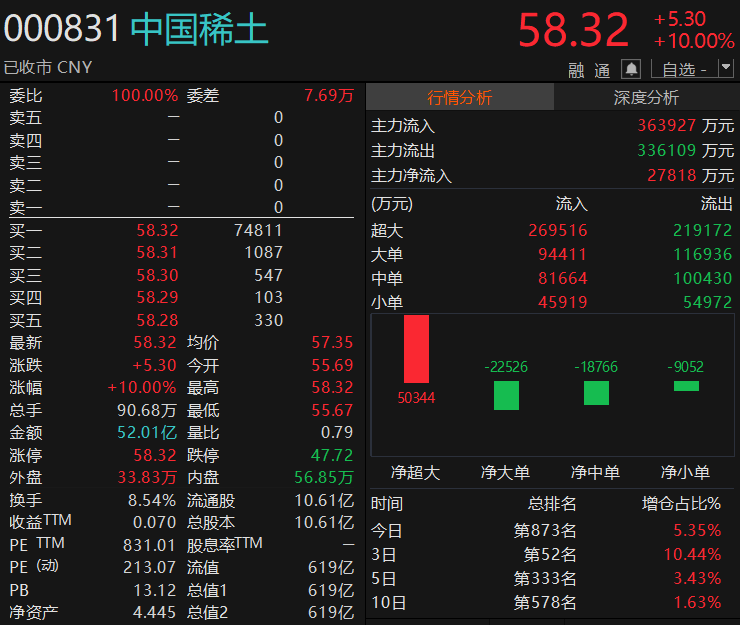Switch to the 深度分析 tab

pyautogui.click(x=646, y=97)
